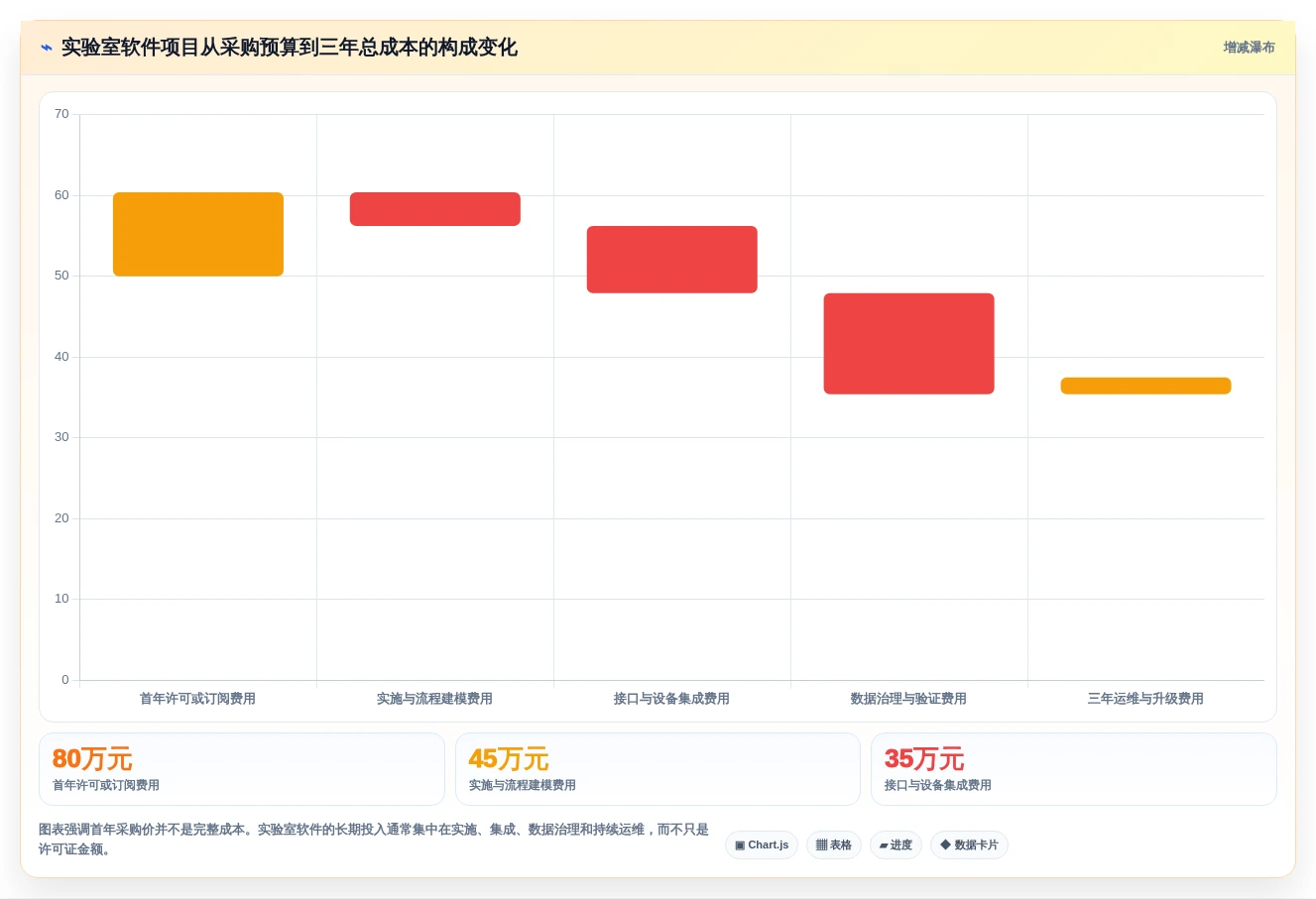Click y-axis tick value 30
The height and width of the screenshot is (899, 1316).
pos(61,437)
